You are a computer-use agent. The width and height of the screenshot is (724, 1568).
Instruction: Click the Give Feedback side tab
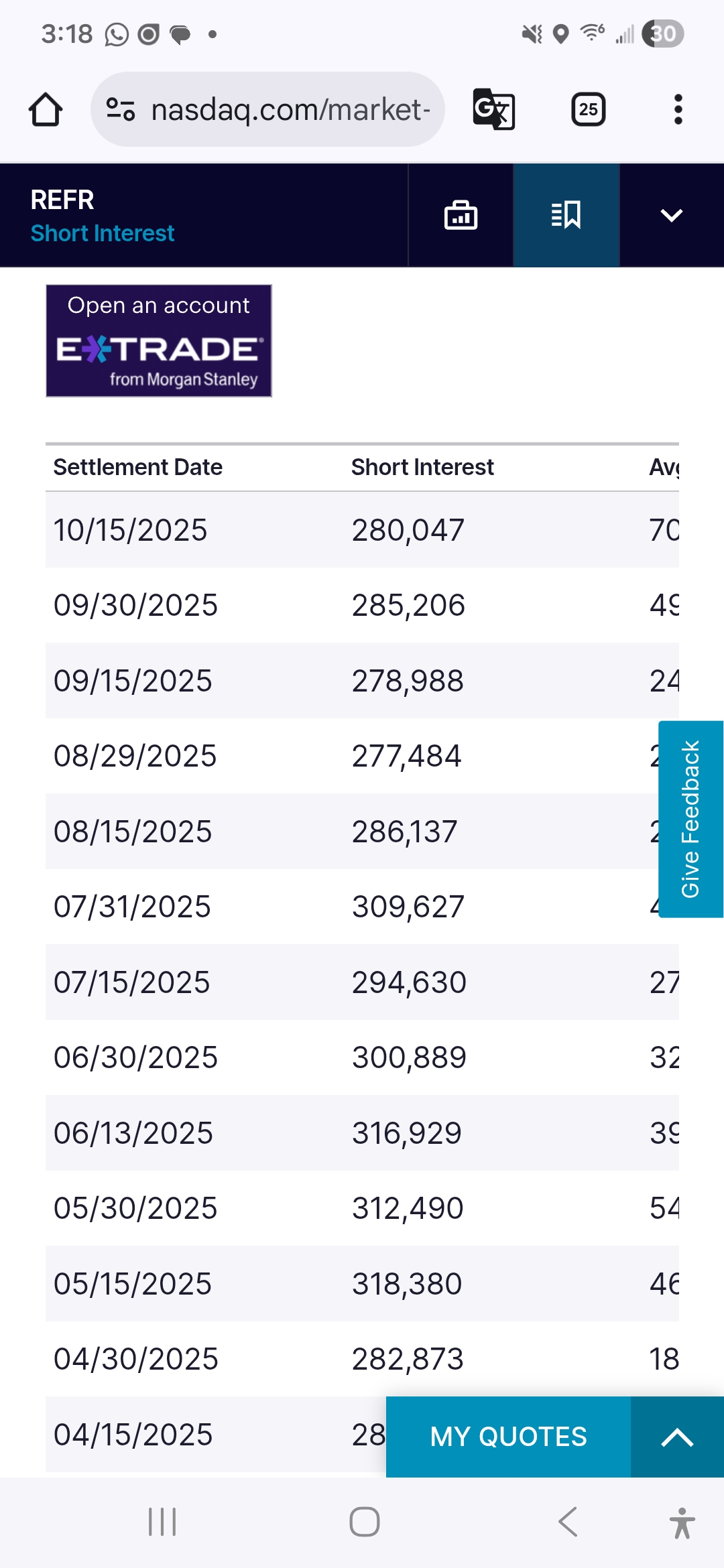point(690,819)
